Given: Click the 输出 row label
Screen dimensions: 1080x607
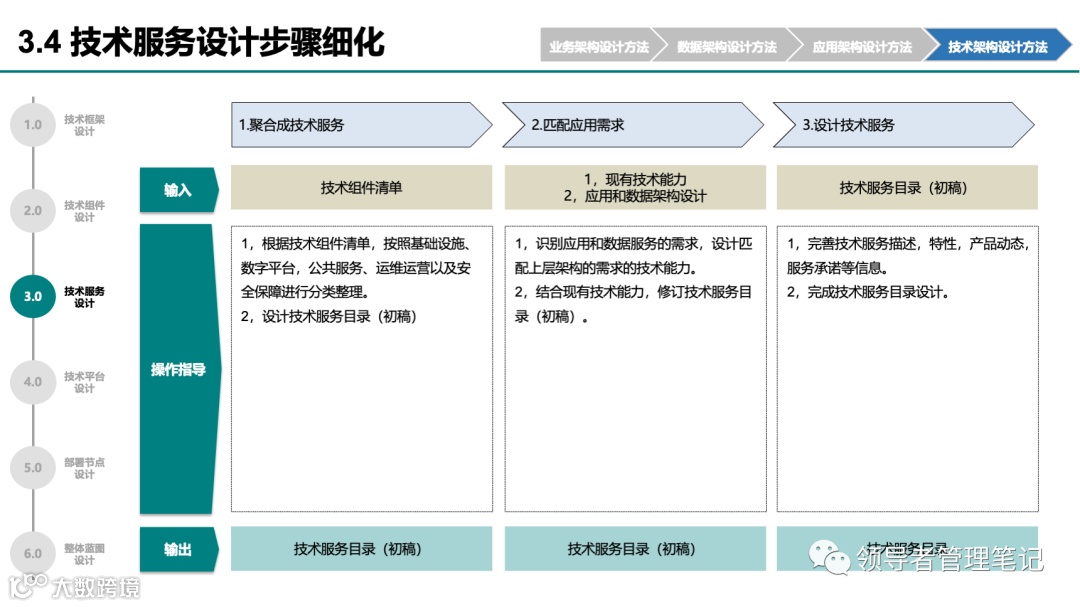Looking at the screenshot, I should 179,549.
